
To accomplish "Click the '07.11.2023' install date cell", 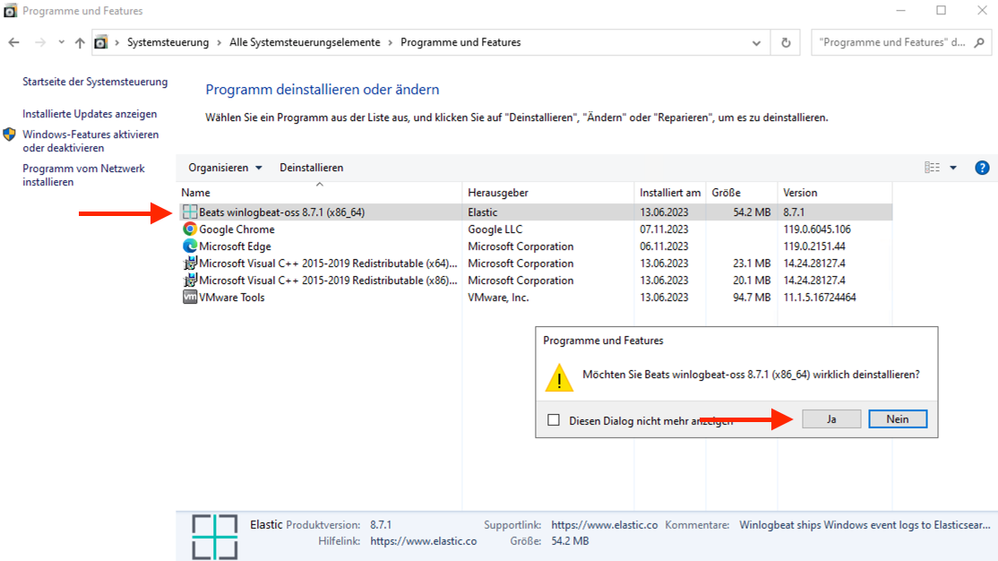I will click(x=664, y=229).
